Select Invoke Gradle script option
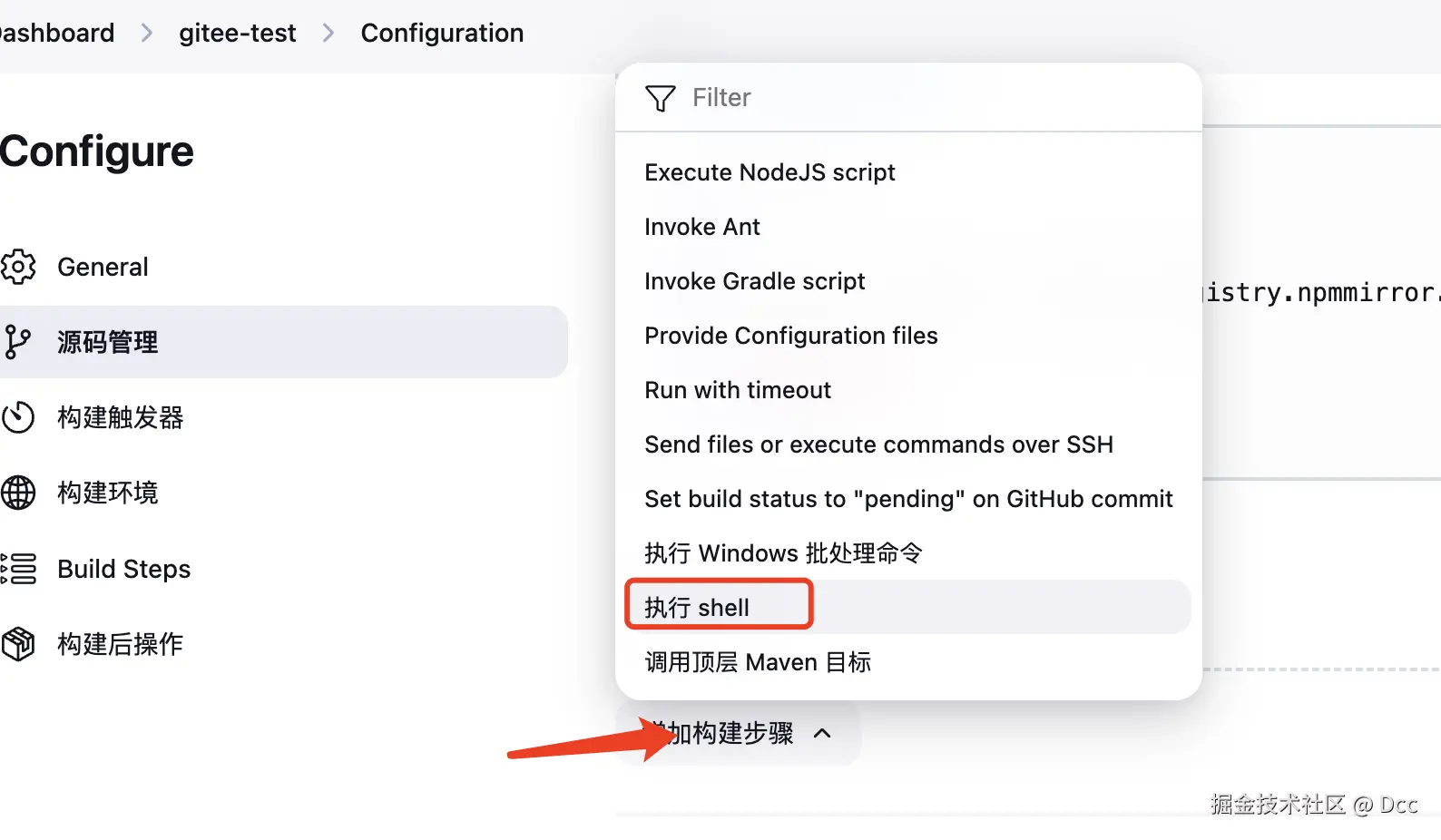Viewport: 1441px width, 840px height. (x=754, y=281)
